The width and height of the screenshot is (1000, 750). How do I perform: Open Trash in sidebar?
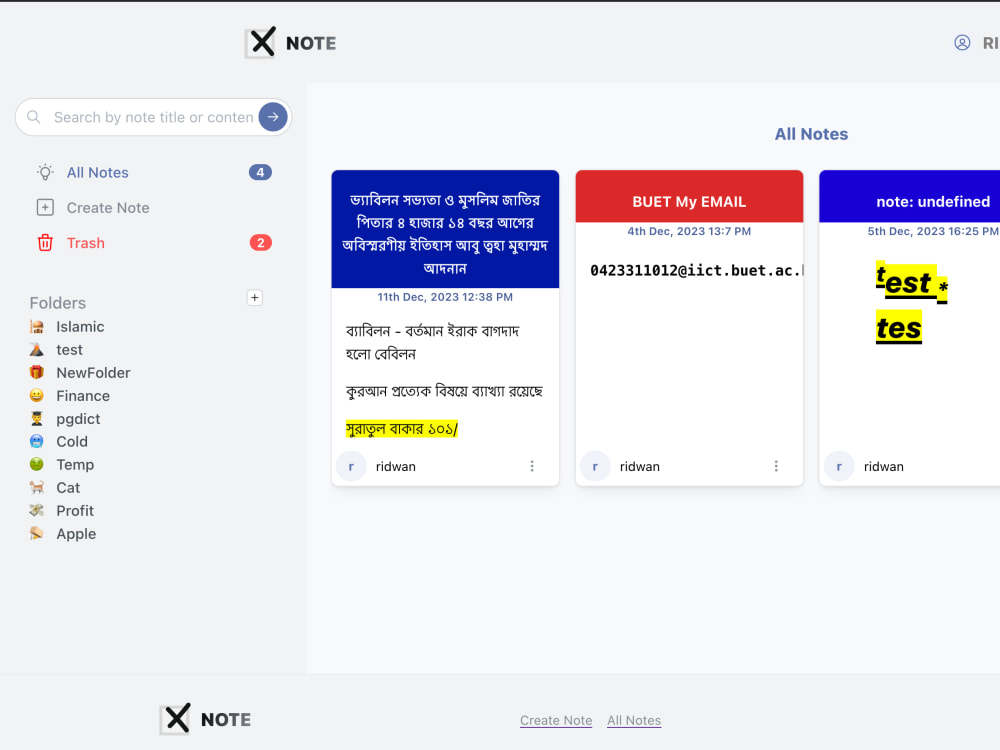click(85, 243)
